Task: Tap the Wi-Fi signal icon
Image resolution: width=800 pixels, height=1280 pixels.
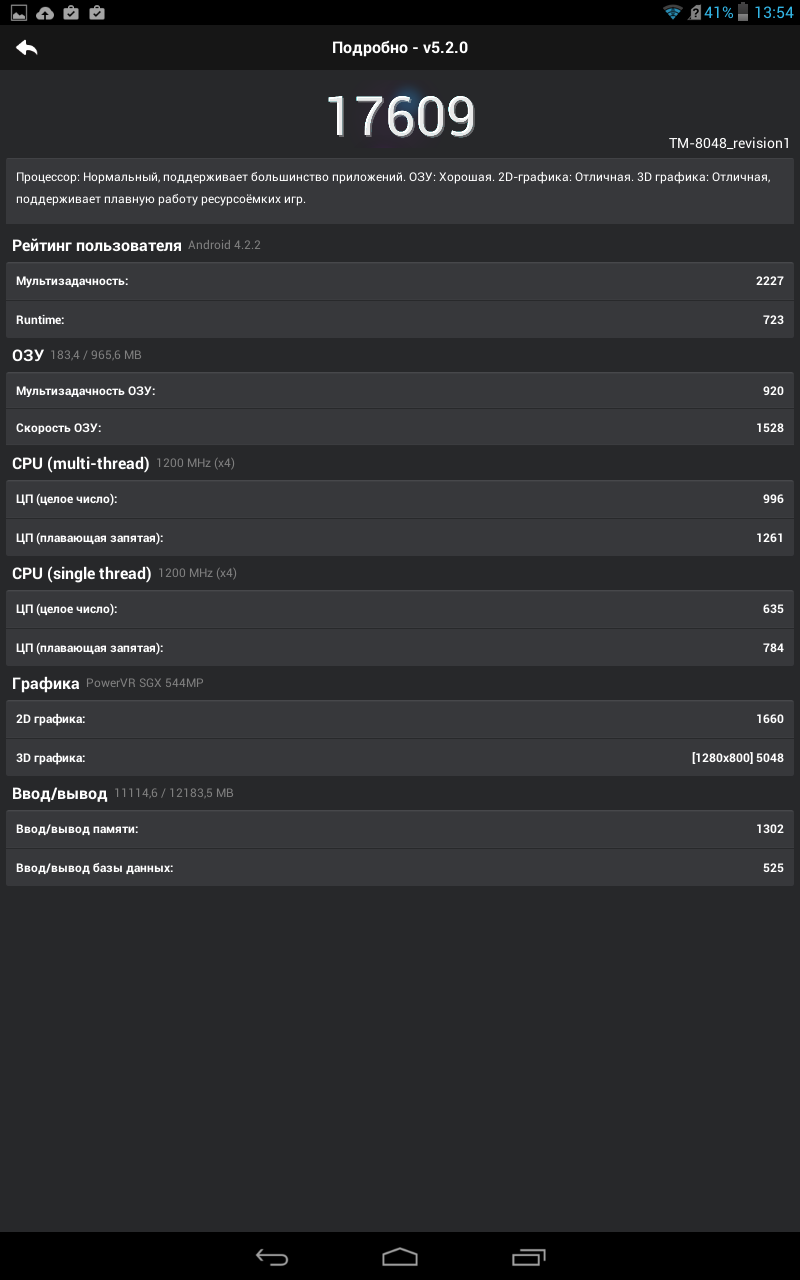Action: [672, 13]
